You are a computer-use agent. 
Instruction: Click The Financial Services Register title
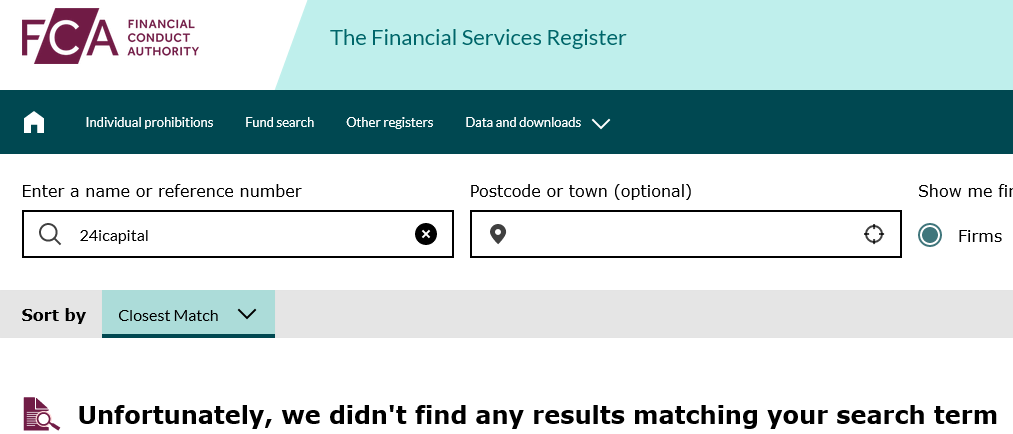[478, 37]
